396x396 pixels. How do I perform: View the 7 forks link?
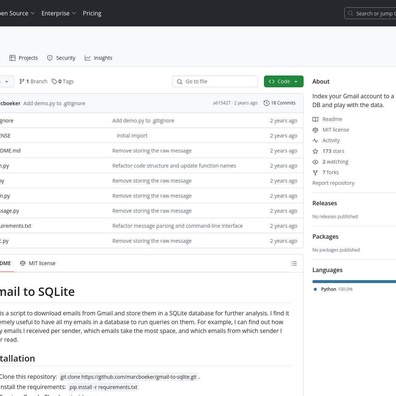click(x=331, y=172)
